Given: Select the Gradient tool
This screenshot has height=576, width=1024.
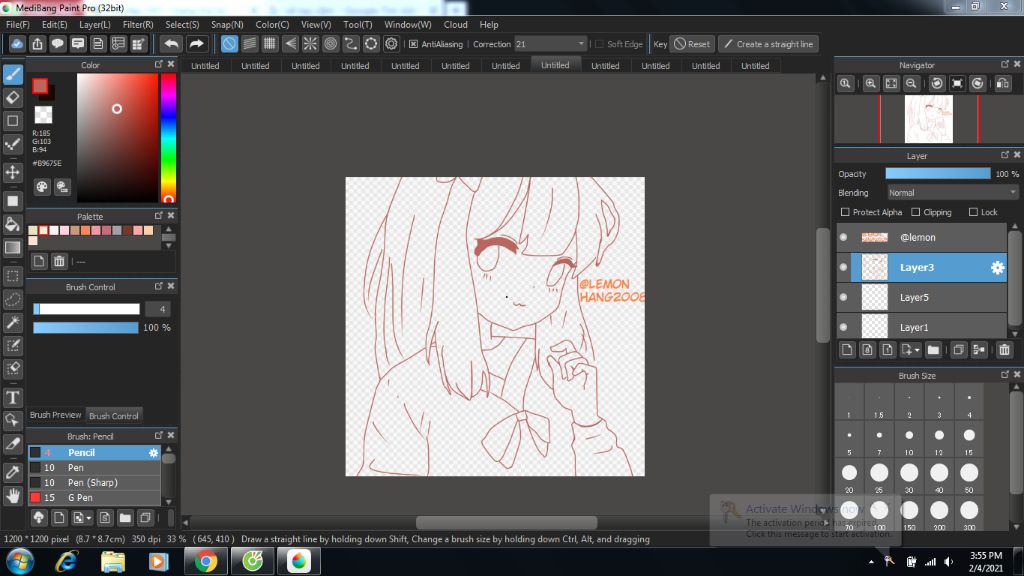Looking at the screenshot, I should coord(13,248).
